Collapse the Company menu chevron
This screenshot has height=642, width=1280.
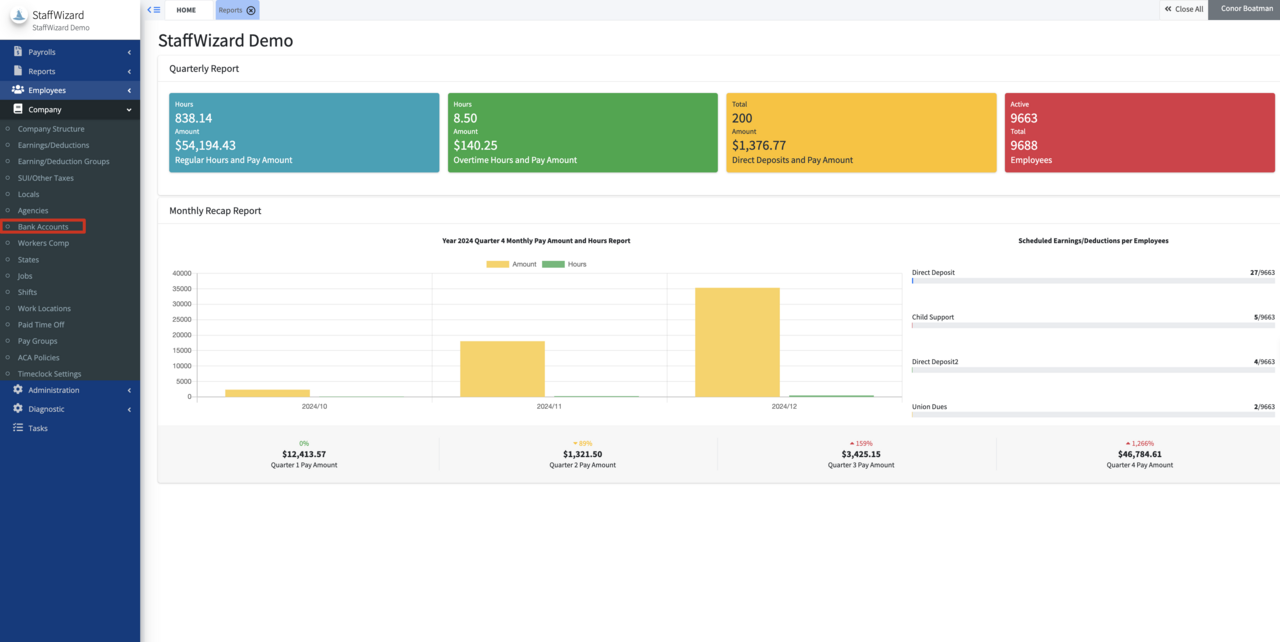129,110
